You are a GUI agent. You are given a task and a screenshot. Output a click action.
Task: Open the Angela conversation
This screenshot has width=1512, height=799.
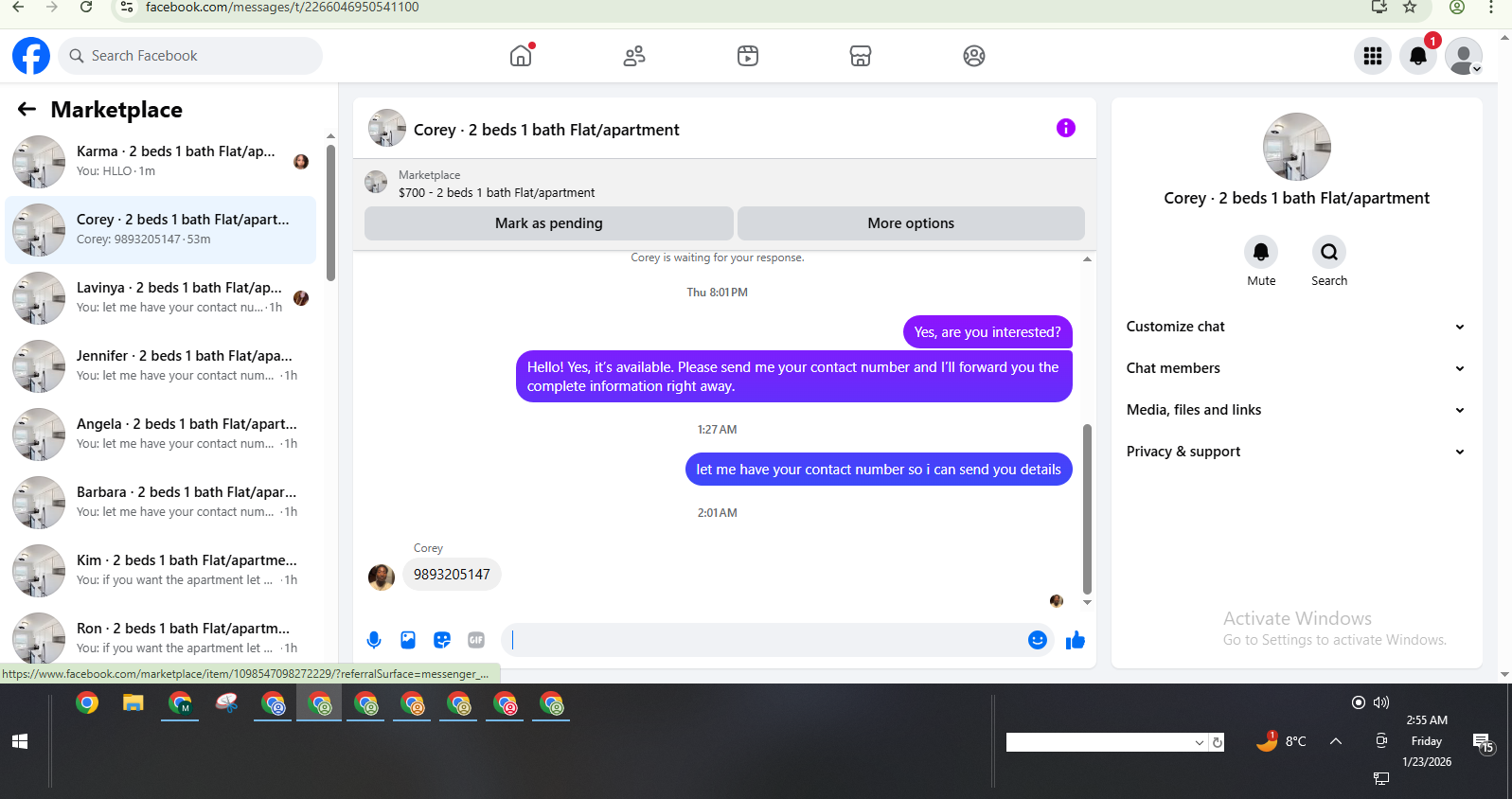[x=161, y=434]
